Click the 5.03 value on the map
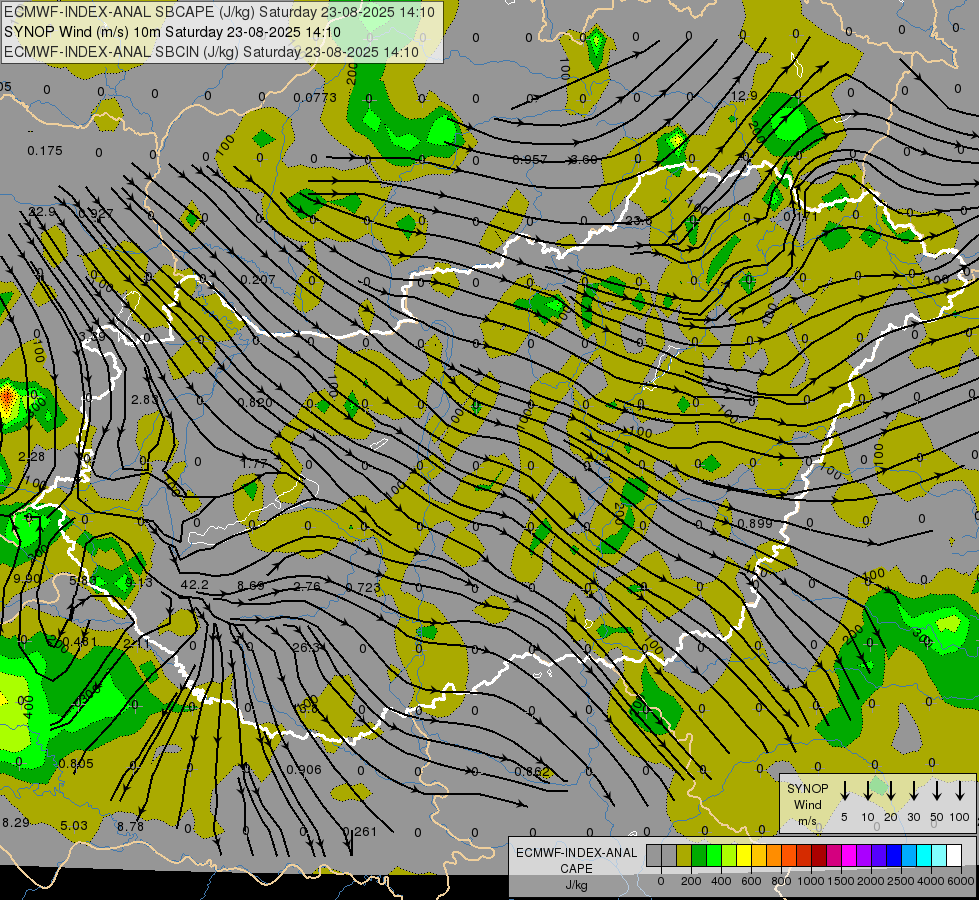Image resolution: width=979 pixels, height=900 pixels. point(74,826)
